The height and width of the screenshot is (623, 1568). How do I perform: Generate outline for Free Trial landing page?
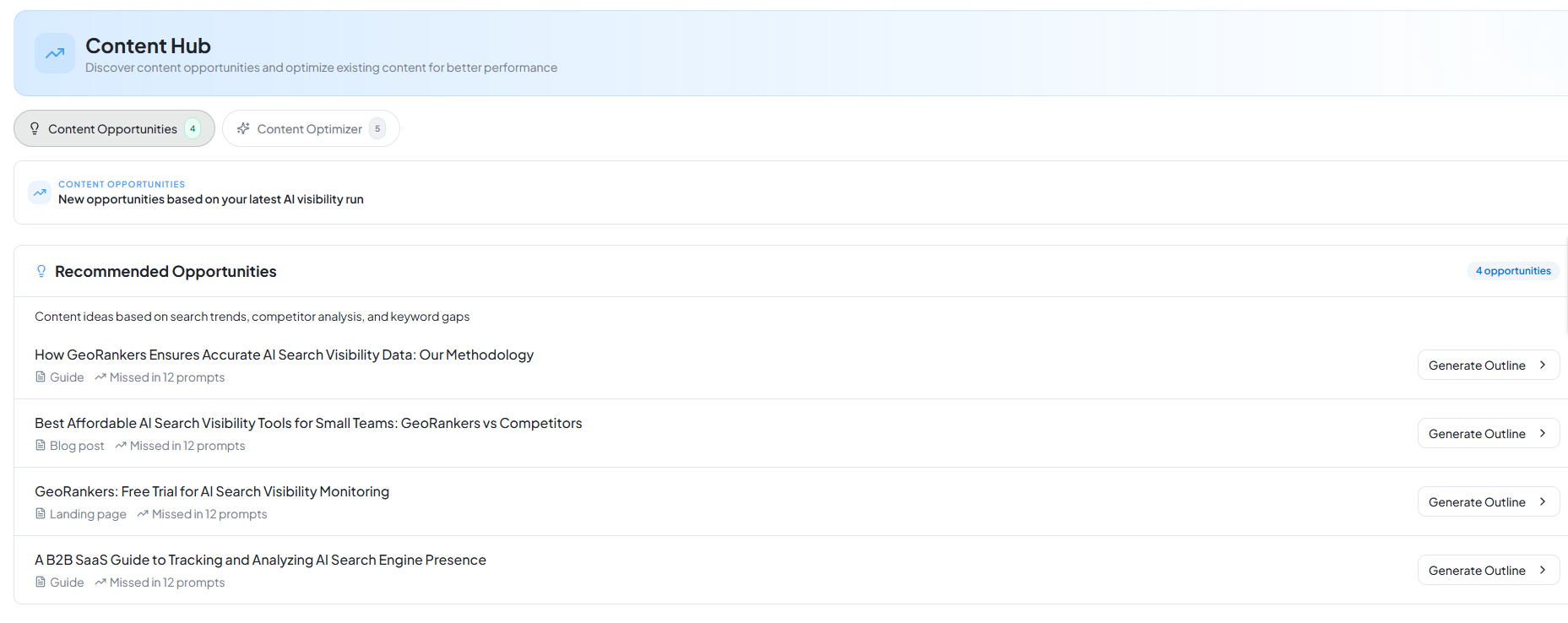point(1488,501)
